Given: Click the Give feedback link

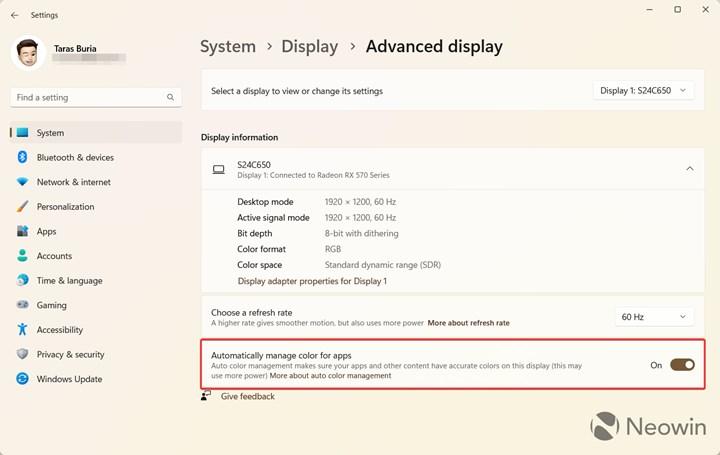Looking at the screenshot, I should (x=247, y=396).
